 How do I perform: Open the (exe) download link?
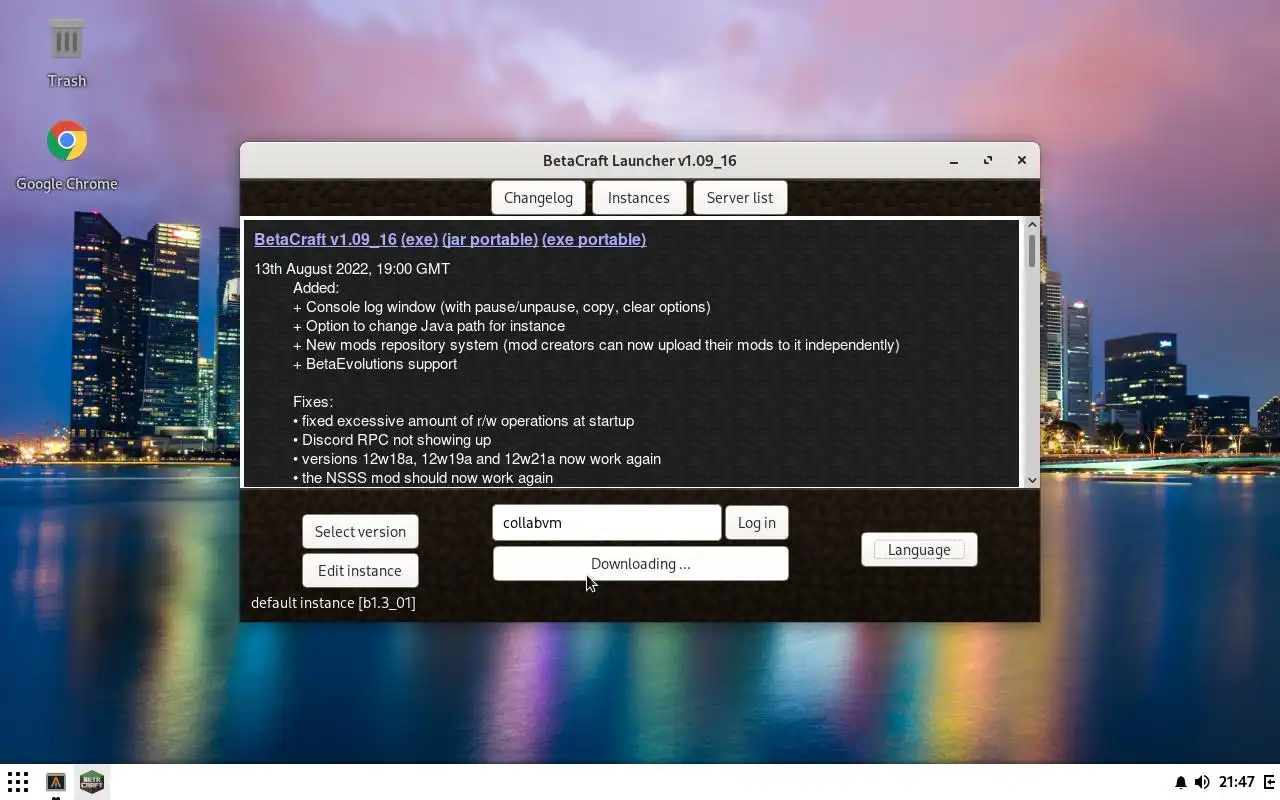click(x=419, y=239)
